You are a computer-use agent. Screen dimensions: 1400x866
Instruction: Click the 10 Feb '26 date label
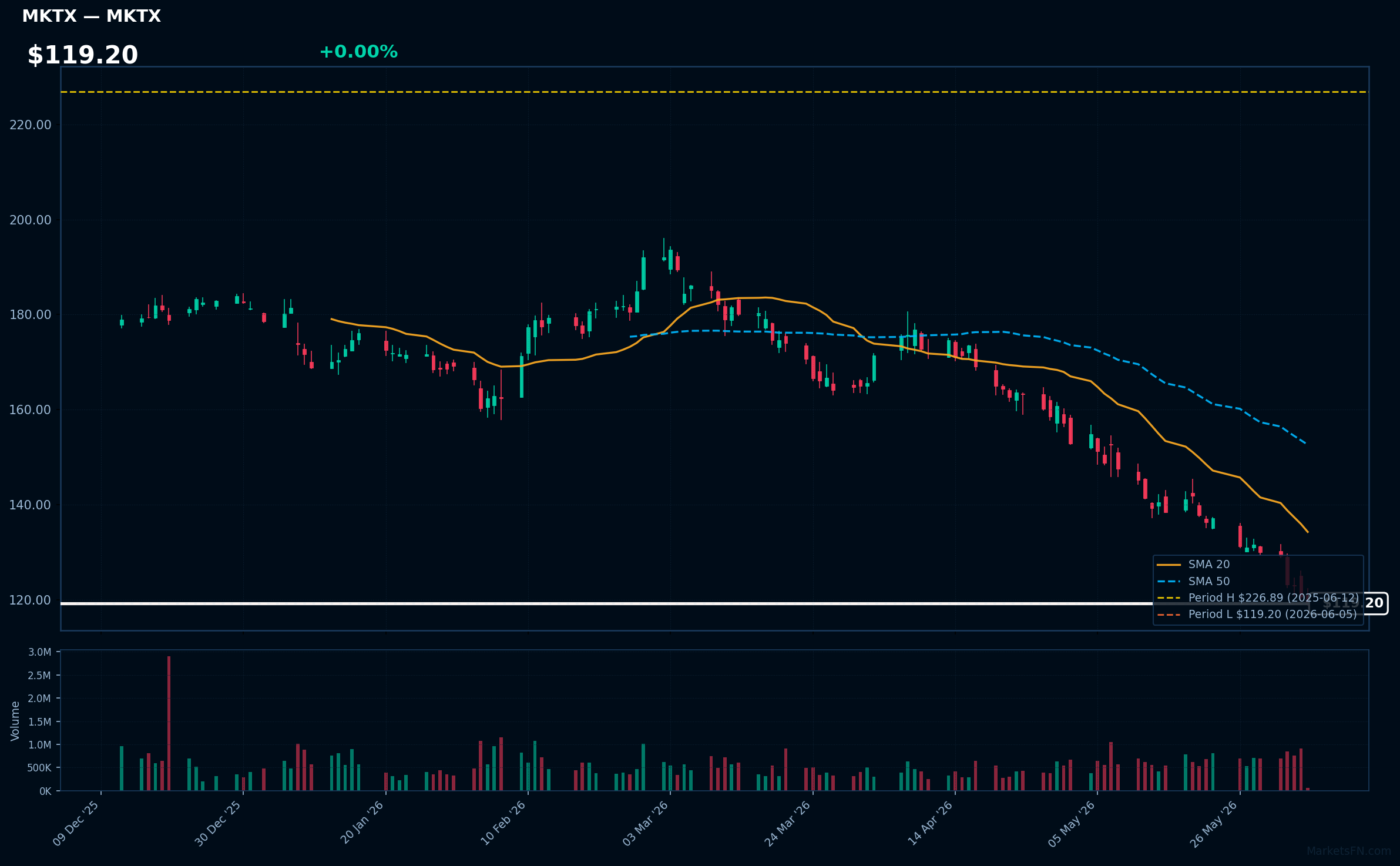click(x=503, y=823)
